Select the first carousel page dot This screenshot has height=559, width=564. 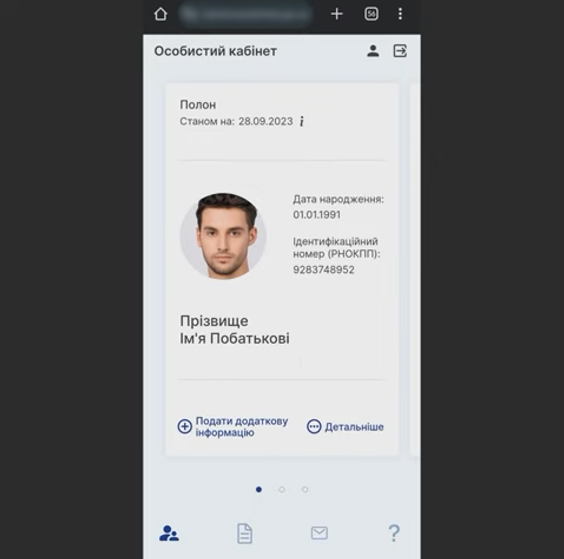259,490
